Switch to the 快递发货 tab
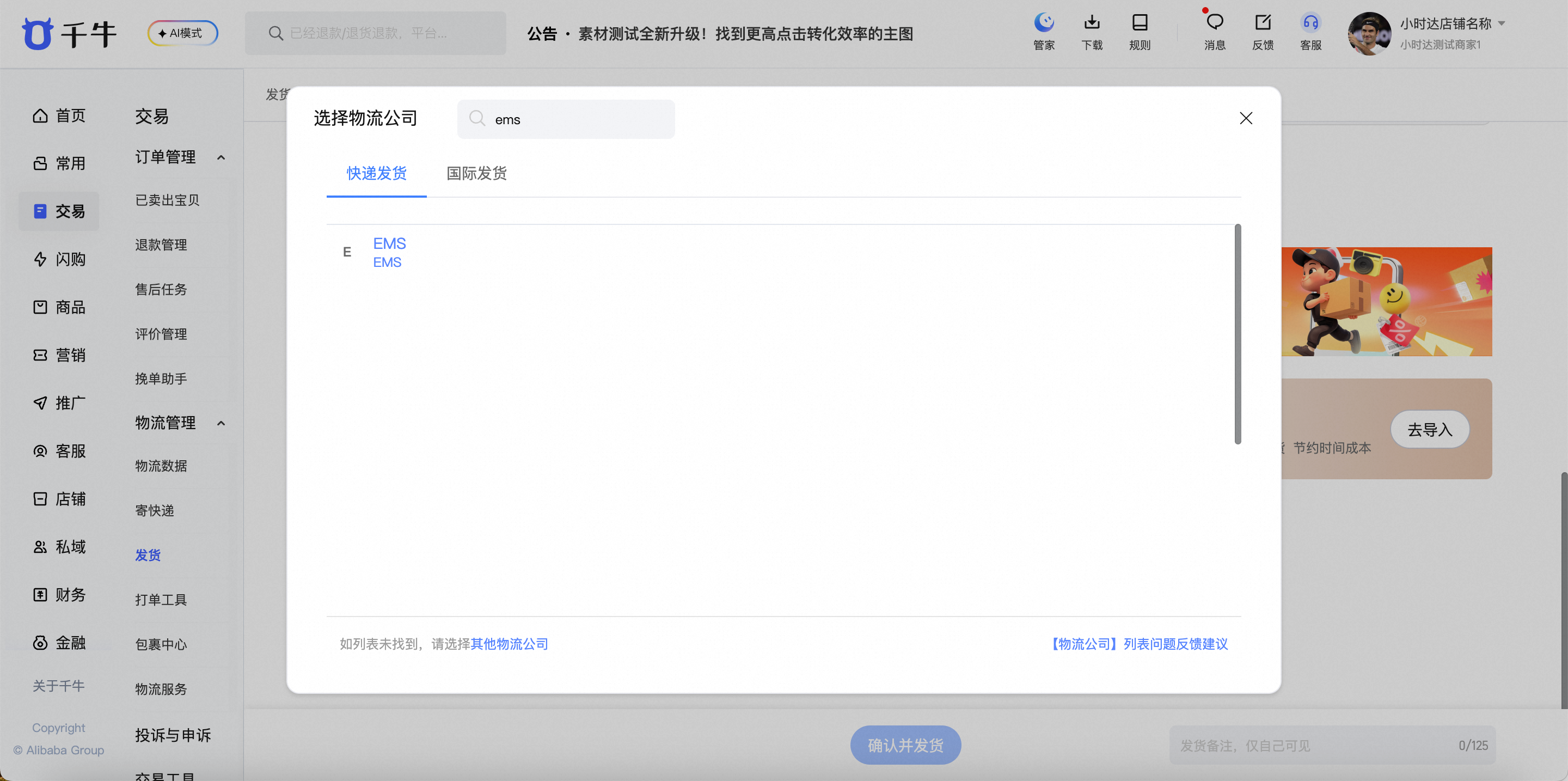Image resolution: width=1568 pixels, height=781 pixels. [376, 174]
